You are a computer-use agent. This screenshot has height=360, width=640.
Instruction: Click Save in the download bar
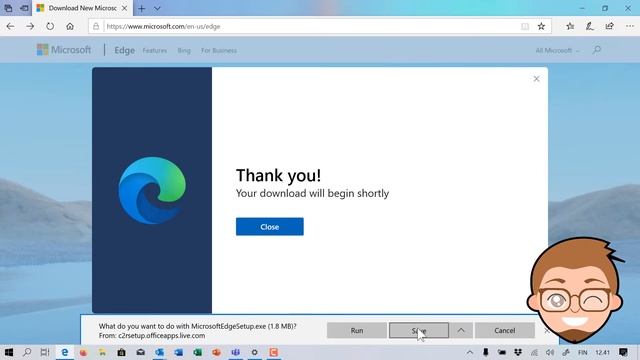[419, 330]
